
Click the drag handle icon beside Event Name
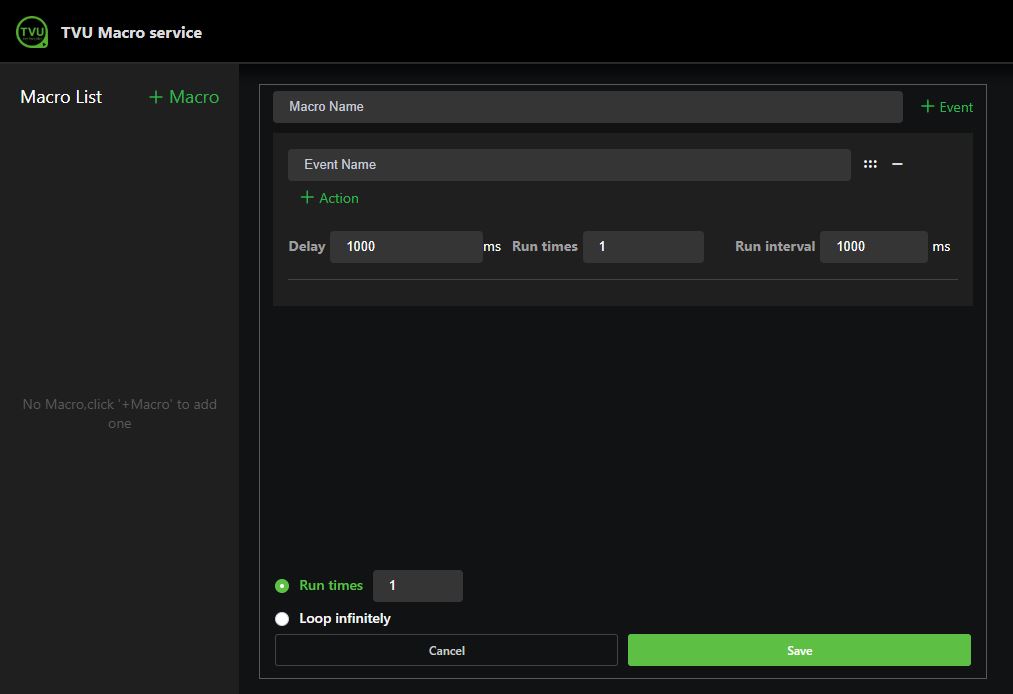[870, 163]
